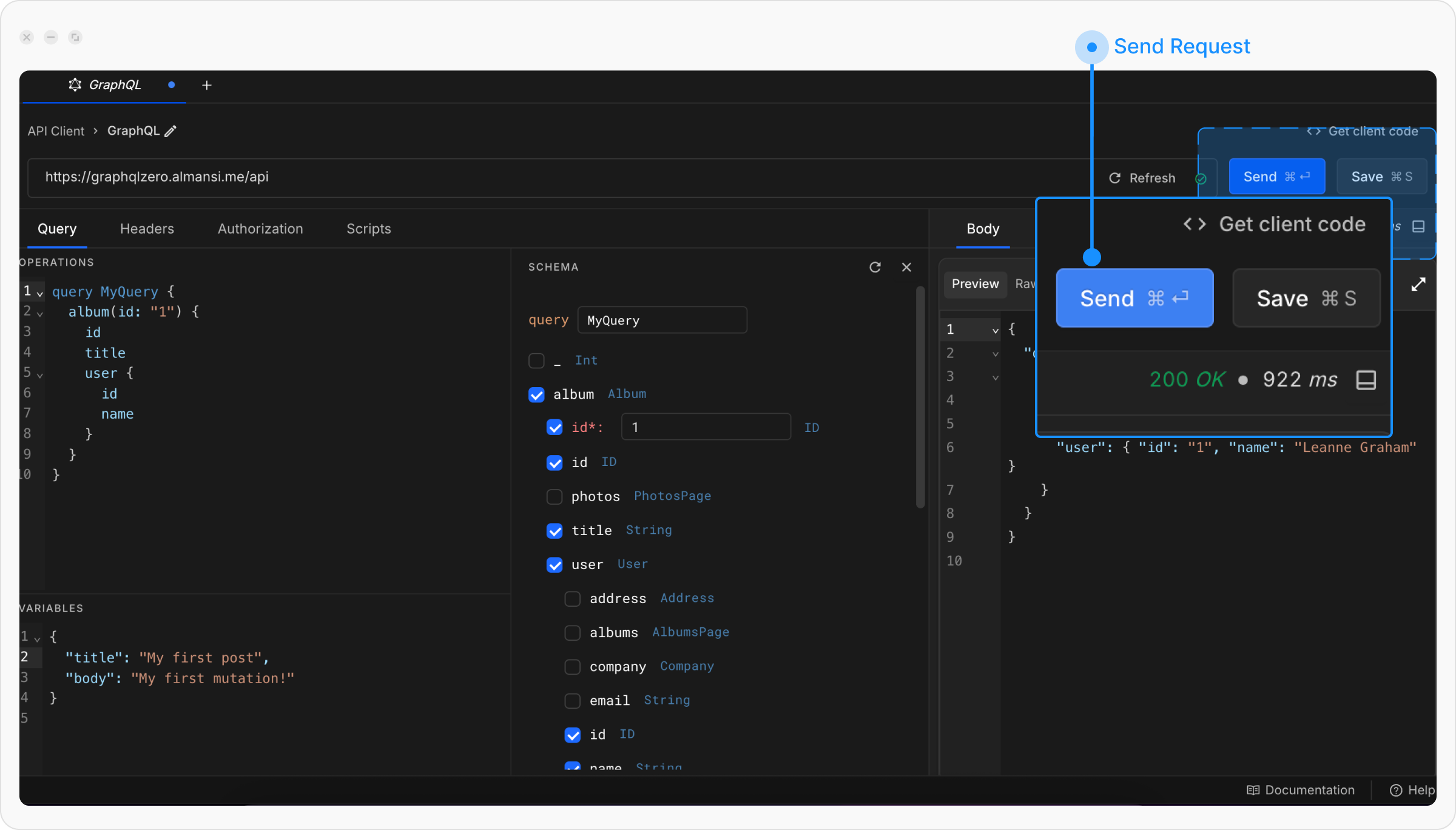Uncheck the title String field
1456x830 pixels.
coord(554,530)
